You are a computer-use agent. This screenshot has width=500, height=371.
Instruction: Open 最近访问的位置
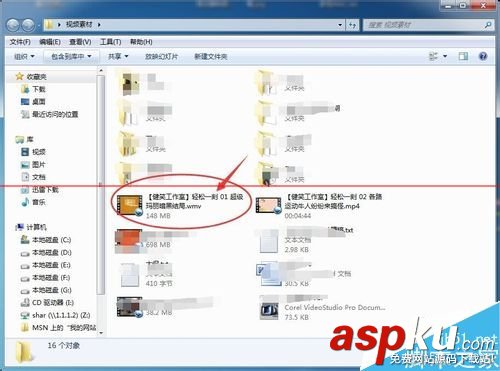click(x=50, y=114)
